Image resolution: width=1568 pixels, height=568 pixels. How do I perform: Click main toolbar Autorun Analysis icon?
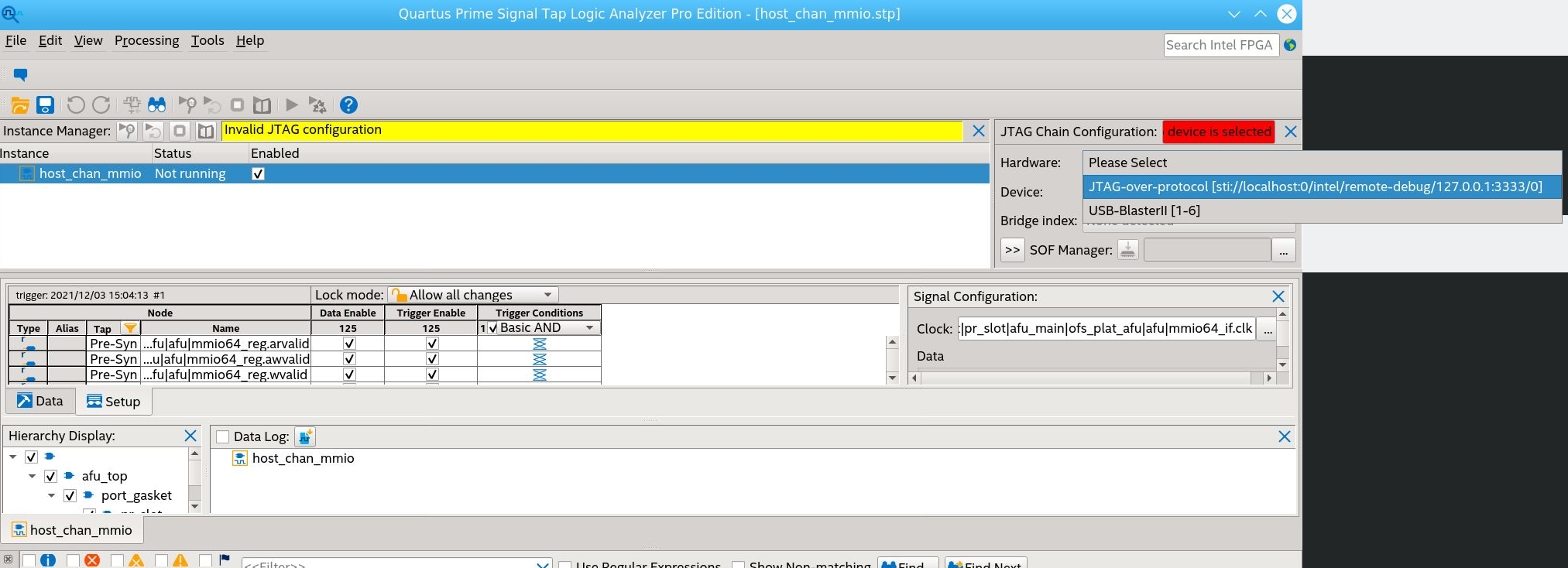tap(212, 105)
